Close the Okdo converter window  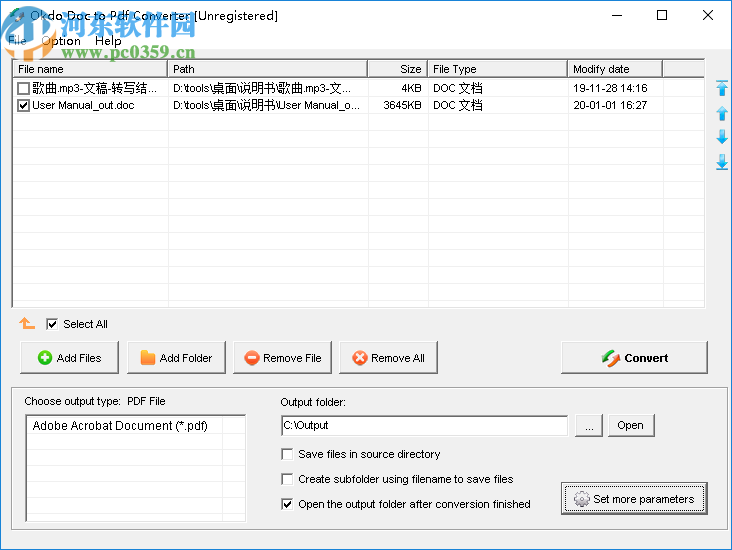708,15
